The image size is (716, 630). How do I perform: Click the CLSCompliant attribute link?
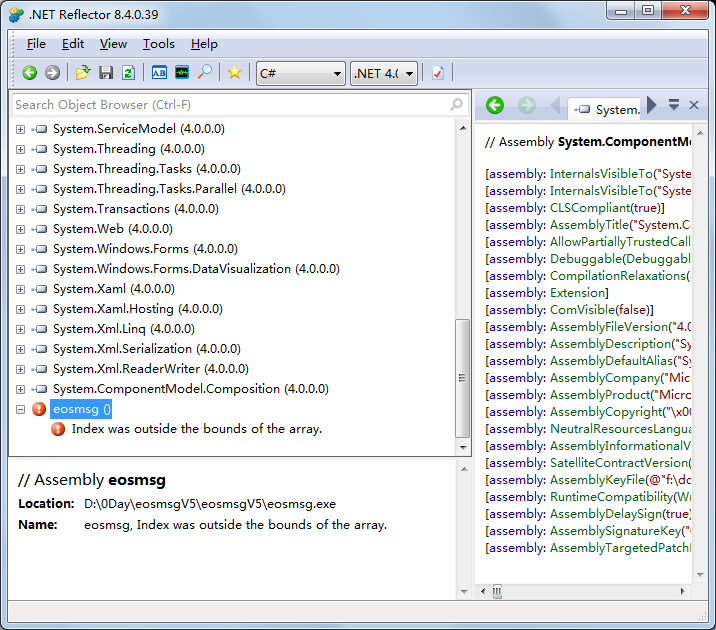pos(590,208)
